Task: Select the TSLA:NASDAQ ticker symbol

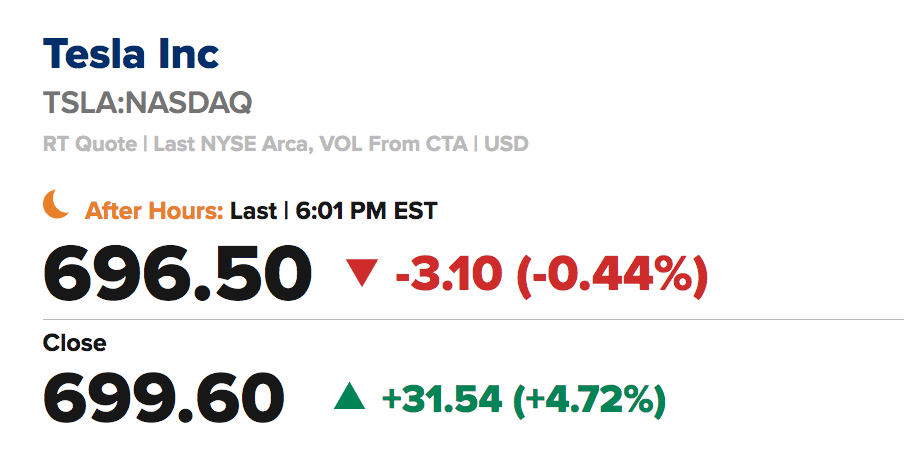Action: (x=148, y=103)
